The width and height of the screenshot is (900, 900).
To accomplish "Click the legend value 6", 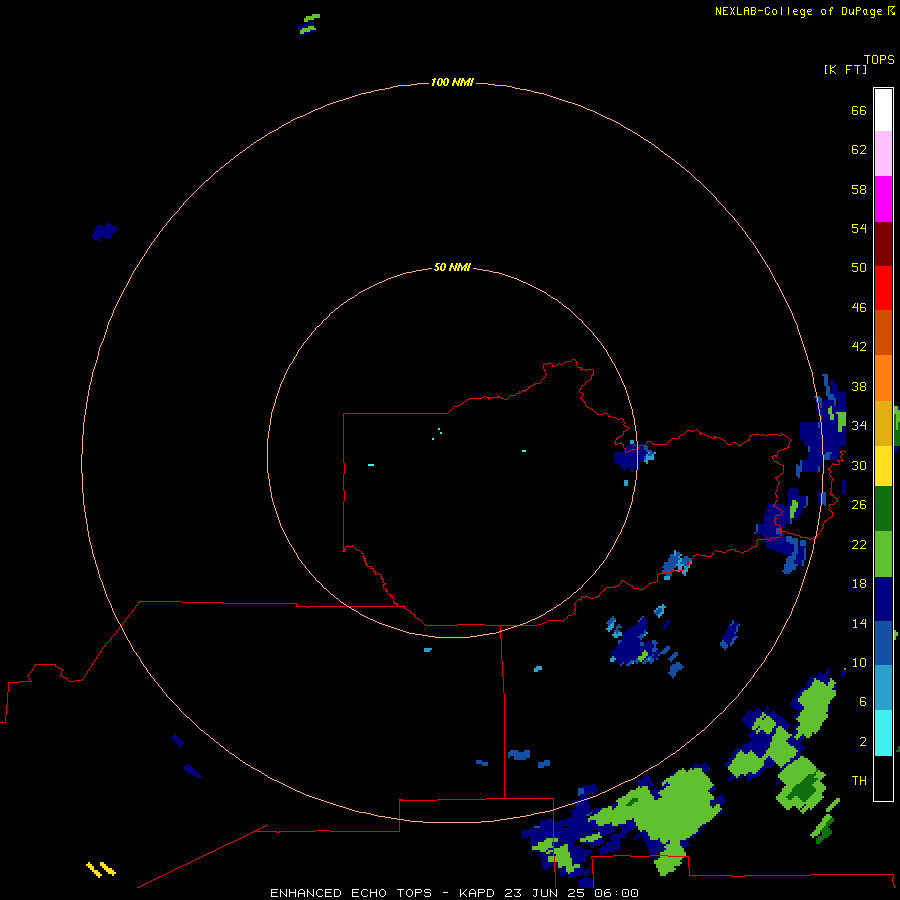I will click(863, 701).
